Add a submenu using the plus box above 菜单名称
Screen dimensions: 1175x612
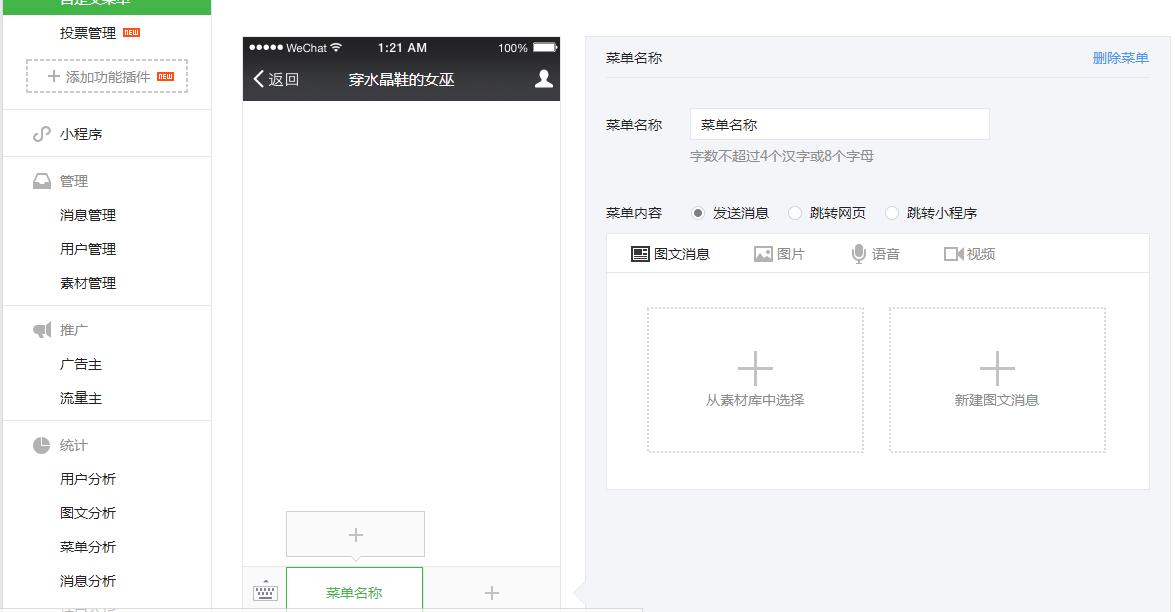(x=355, y=534)
